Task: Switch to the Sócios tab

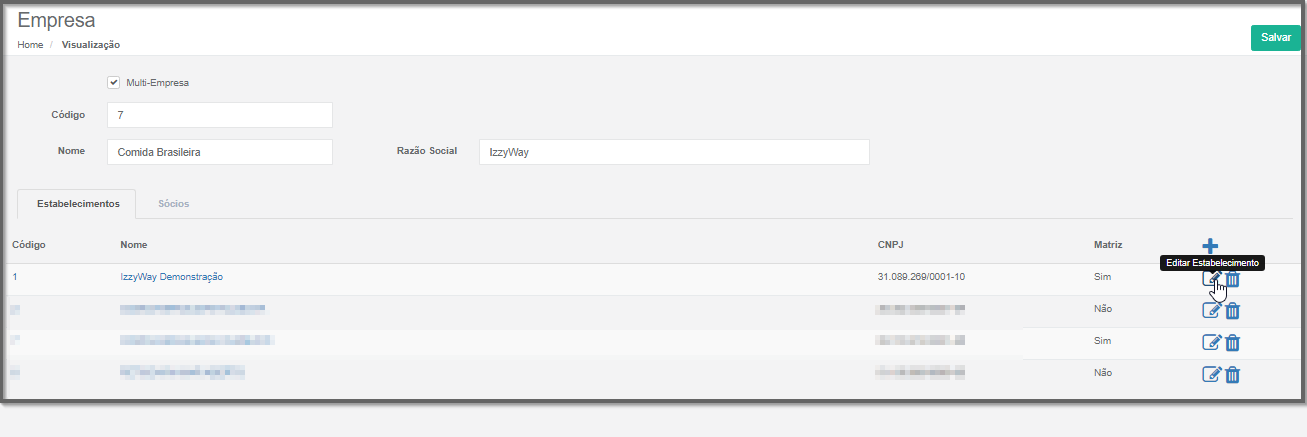Action: (x=173, y=203)
